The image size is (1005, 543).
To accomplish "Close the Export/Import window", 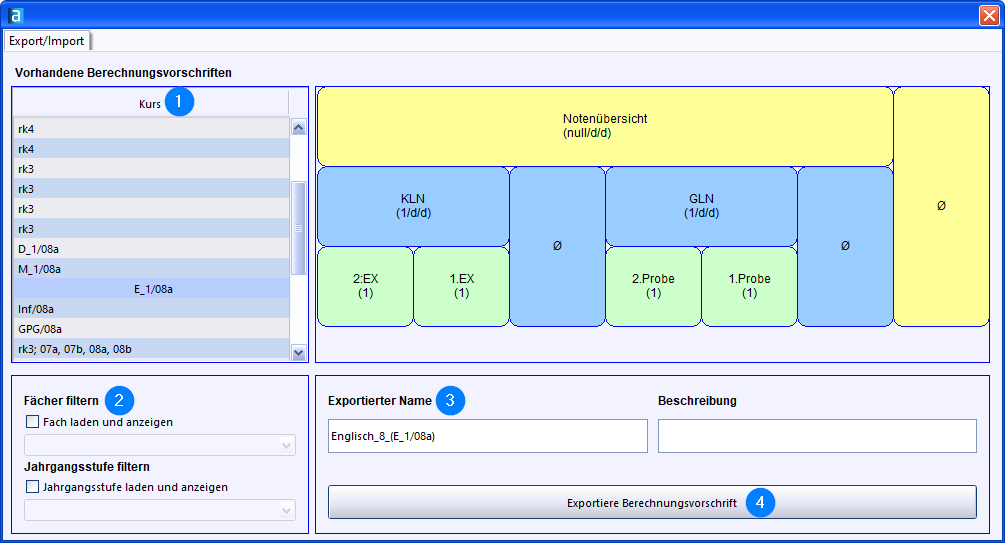I will (989, 15).
